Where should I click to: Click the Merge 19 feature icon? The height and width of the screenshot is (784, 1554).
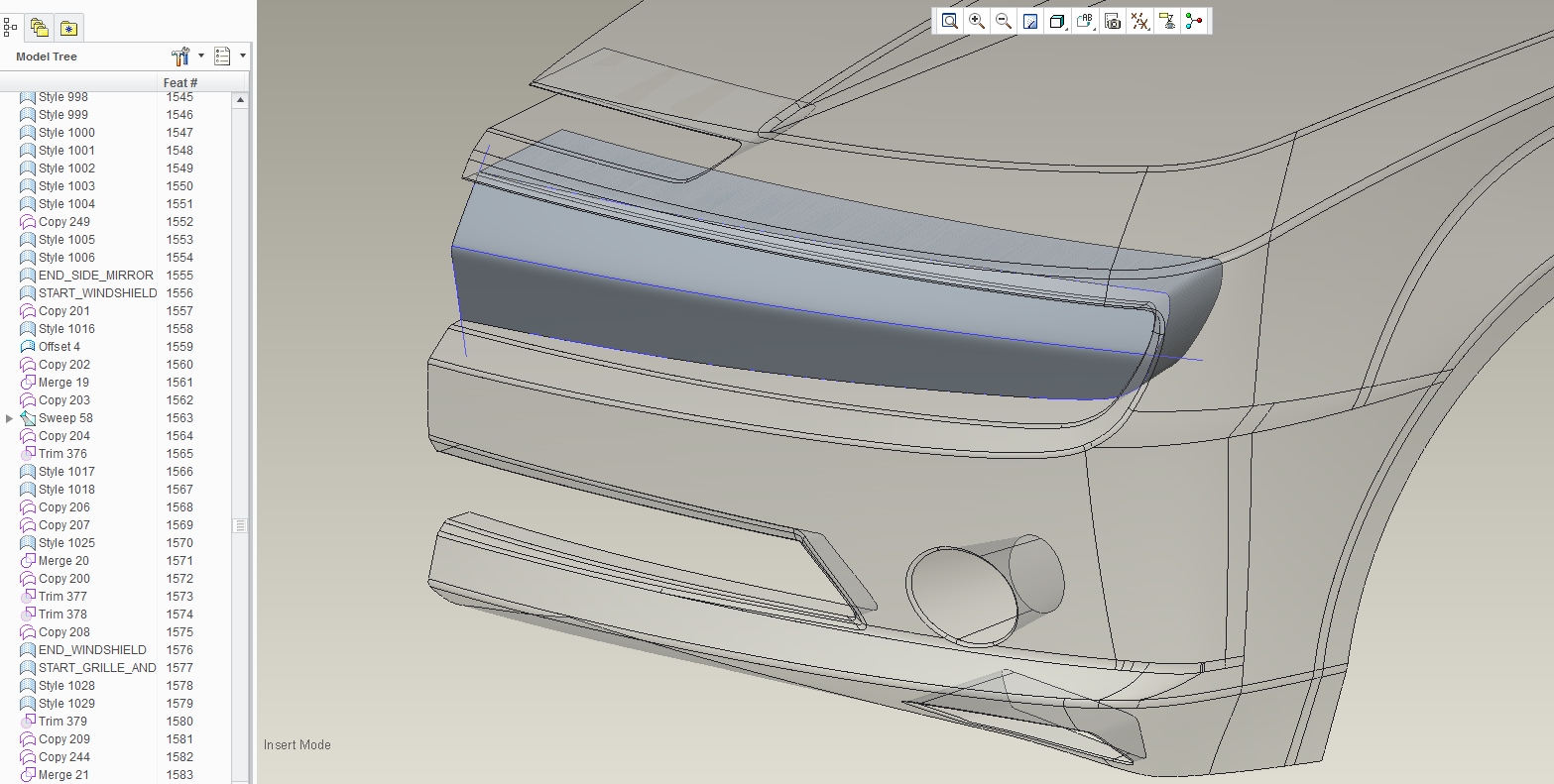point(28,383)
